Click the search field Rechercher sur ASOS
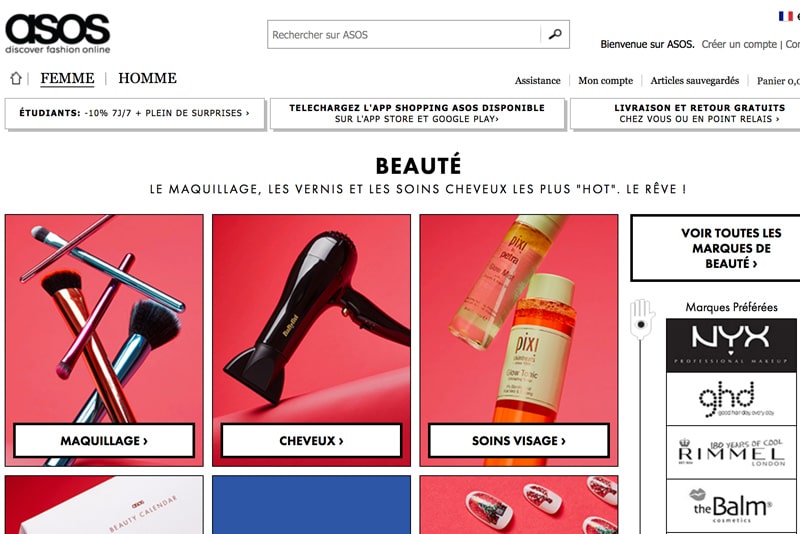The width and height of the screenshot is (800, 534). pyautogui.click(x=404, y=35)
